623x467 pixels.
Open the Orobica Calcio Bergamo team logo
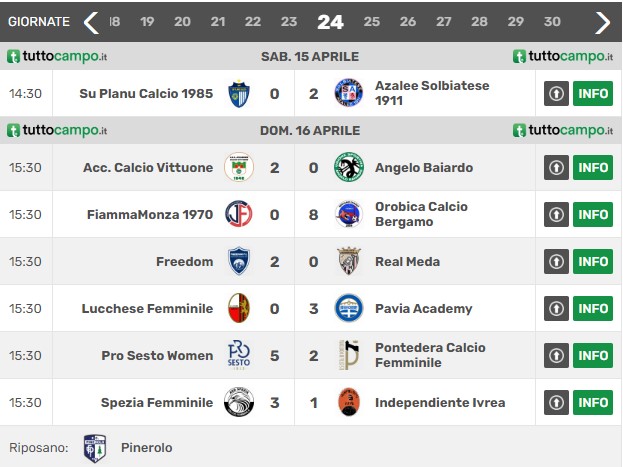(348, 214)
